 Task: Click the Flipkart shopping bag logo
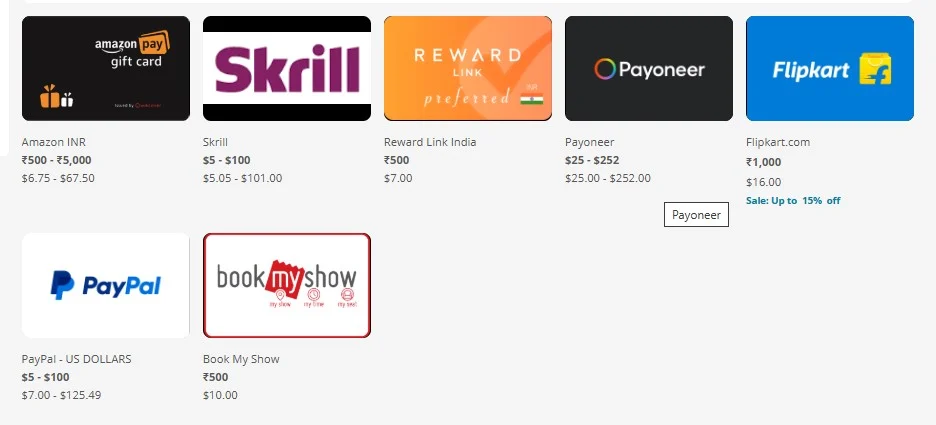pyautogui.click(x=875, y=69)
